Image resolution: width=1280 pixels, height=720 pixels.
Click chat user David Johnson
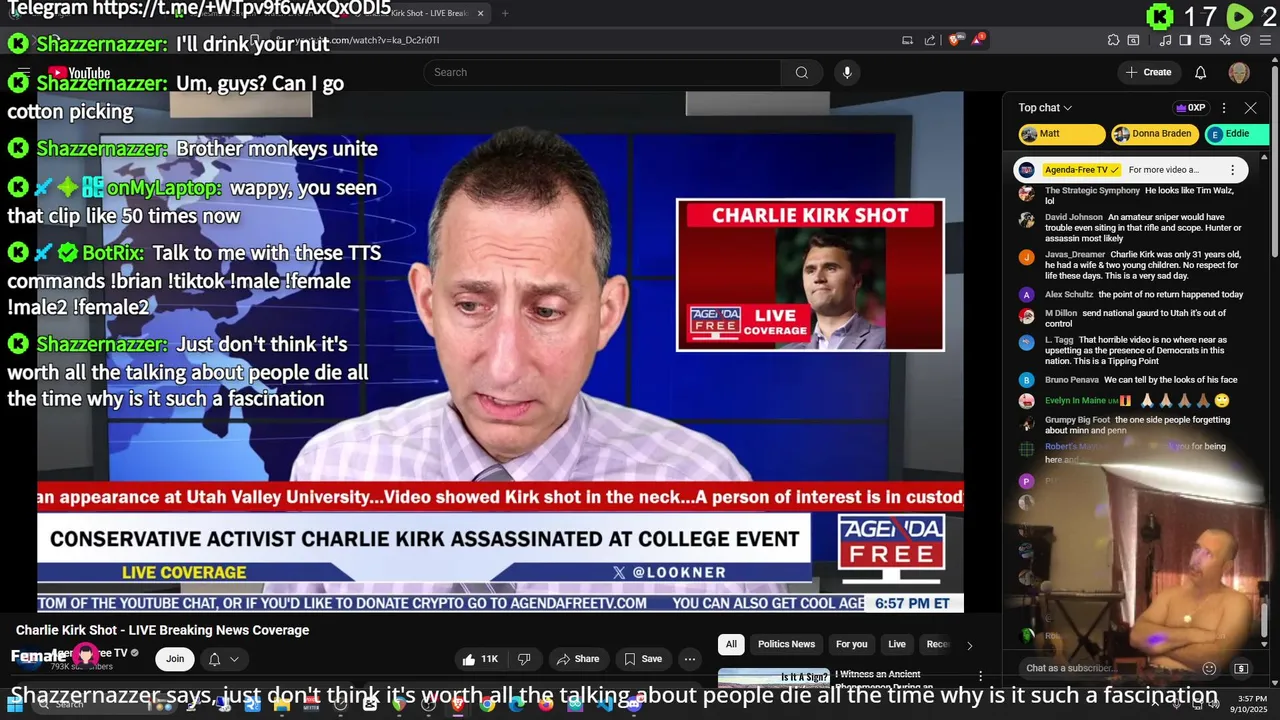tap(1073, 217)
